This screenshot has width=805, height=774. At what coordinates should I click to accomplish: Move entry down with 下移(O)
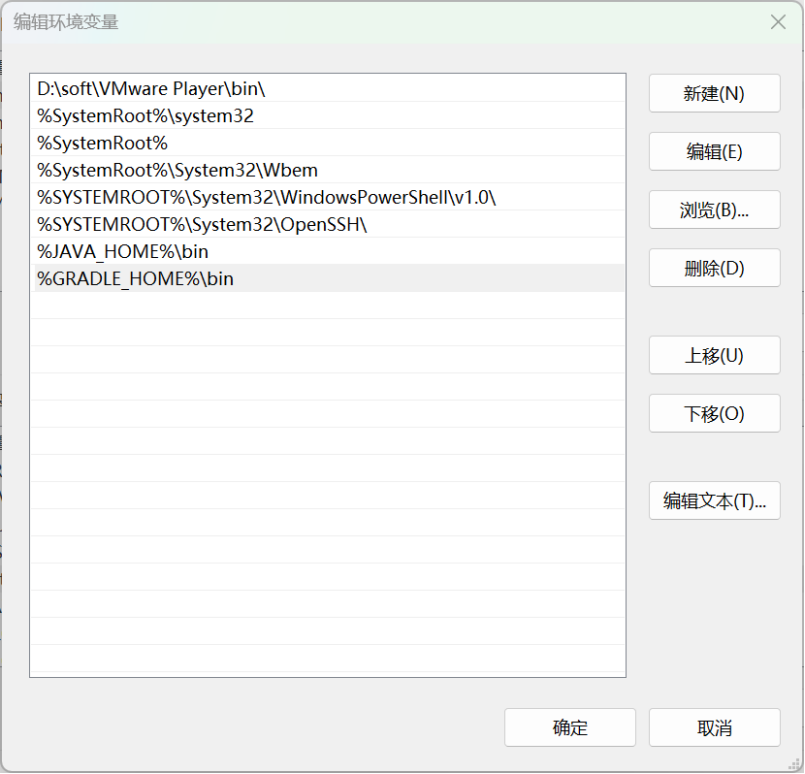[714, 413]
